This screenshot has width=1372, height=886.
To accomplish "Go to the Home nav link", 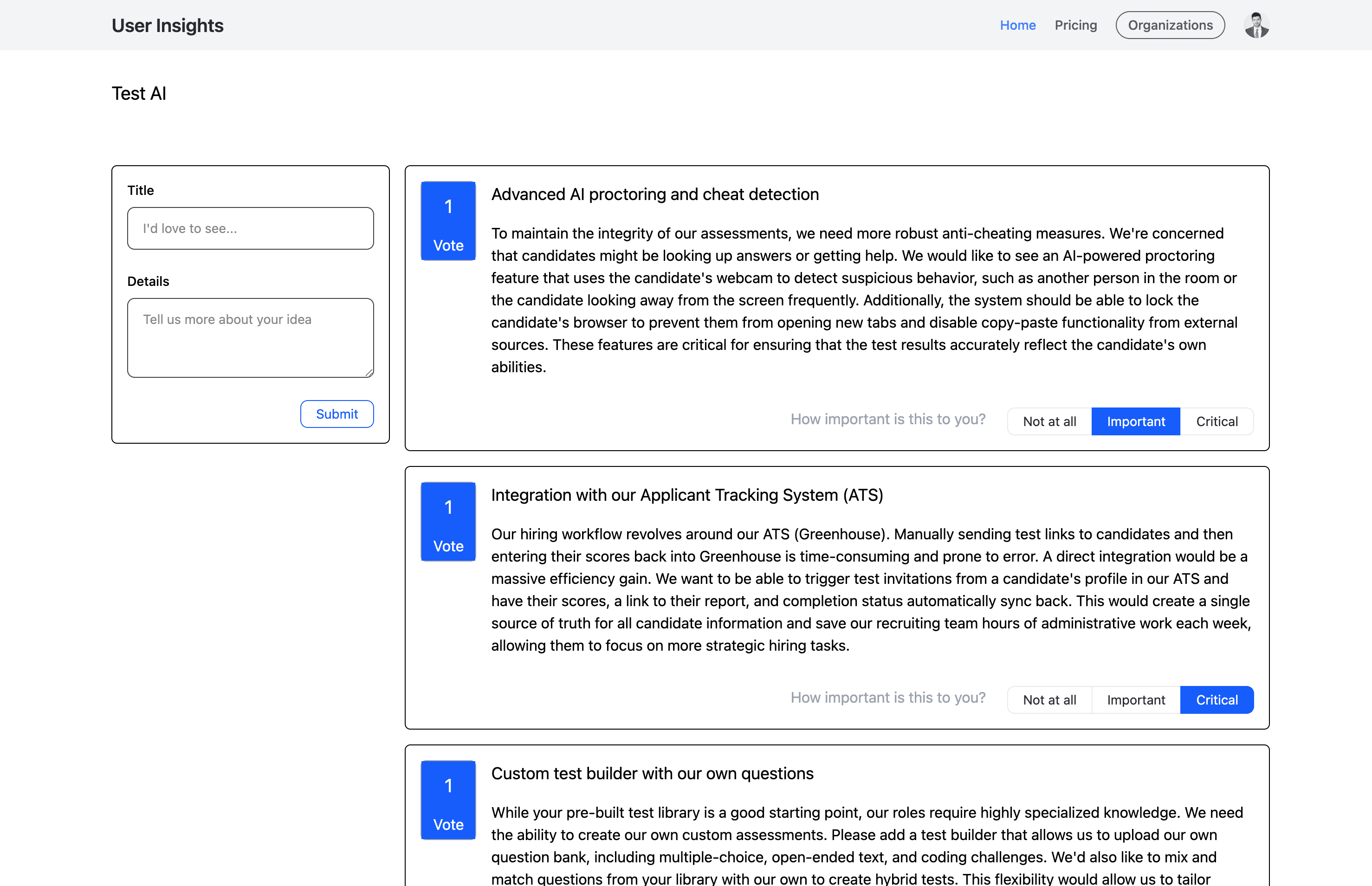I will (x=1018, y=26).
